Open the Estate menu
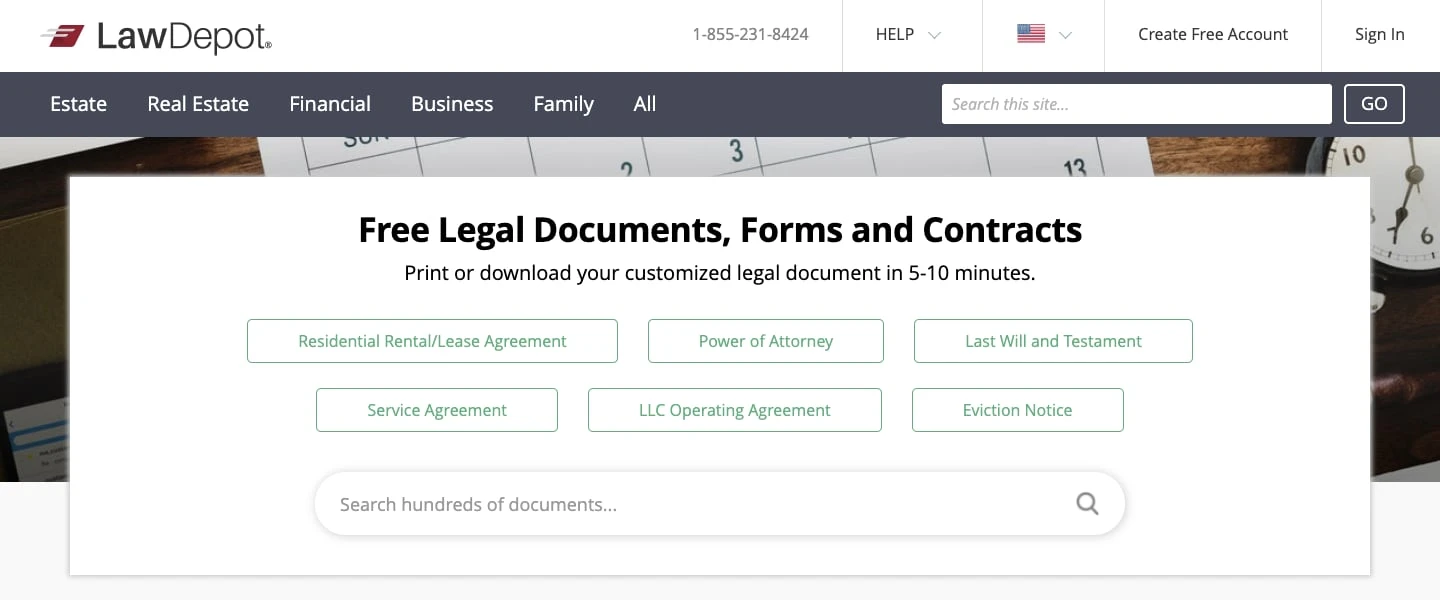Viewport: 1440px width, 600px height. click(78, 104)
